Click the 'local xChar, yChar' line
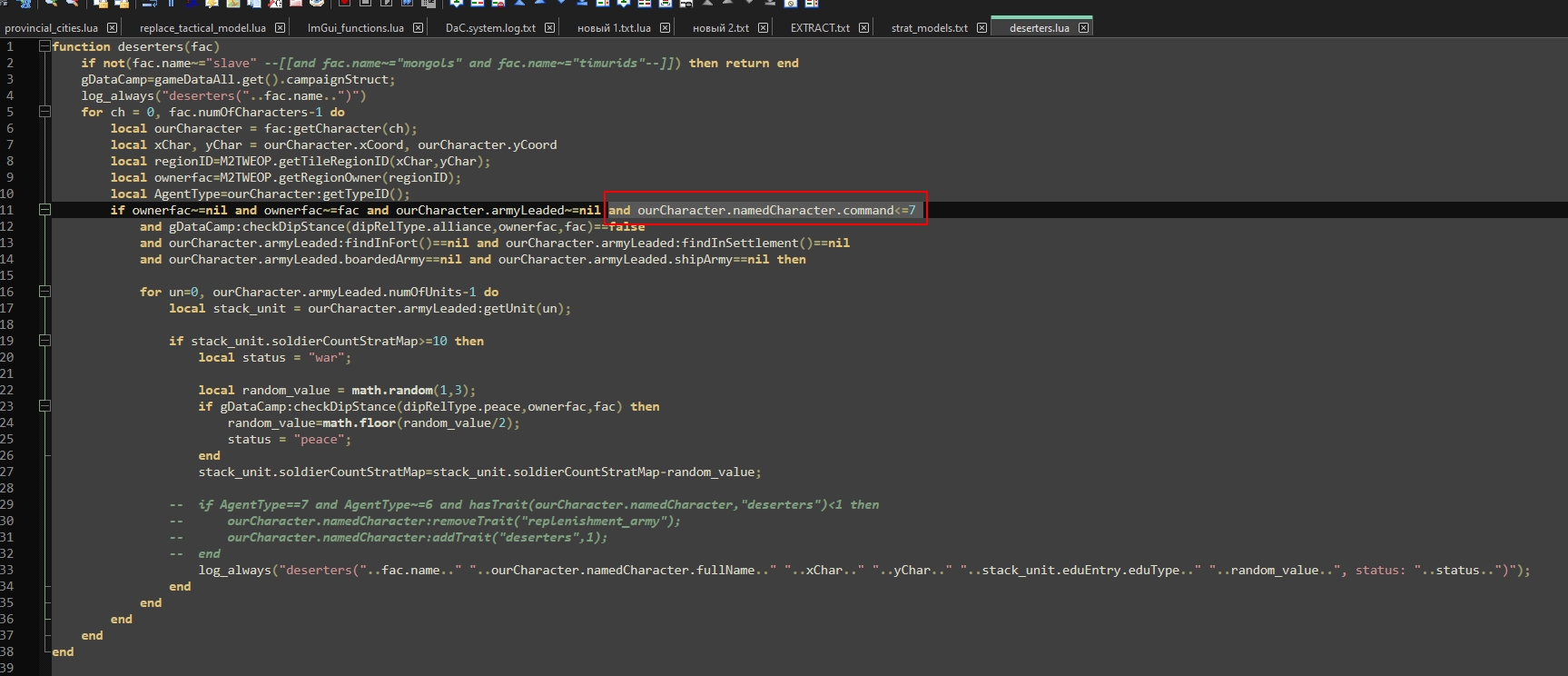This screenshot has width=1568, height=676. pyautogui.click(x=333, y=144)
